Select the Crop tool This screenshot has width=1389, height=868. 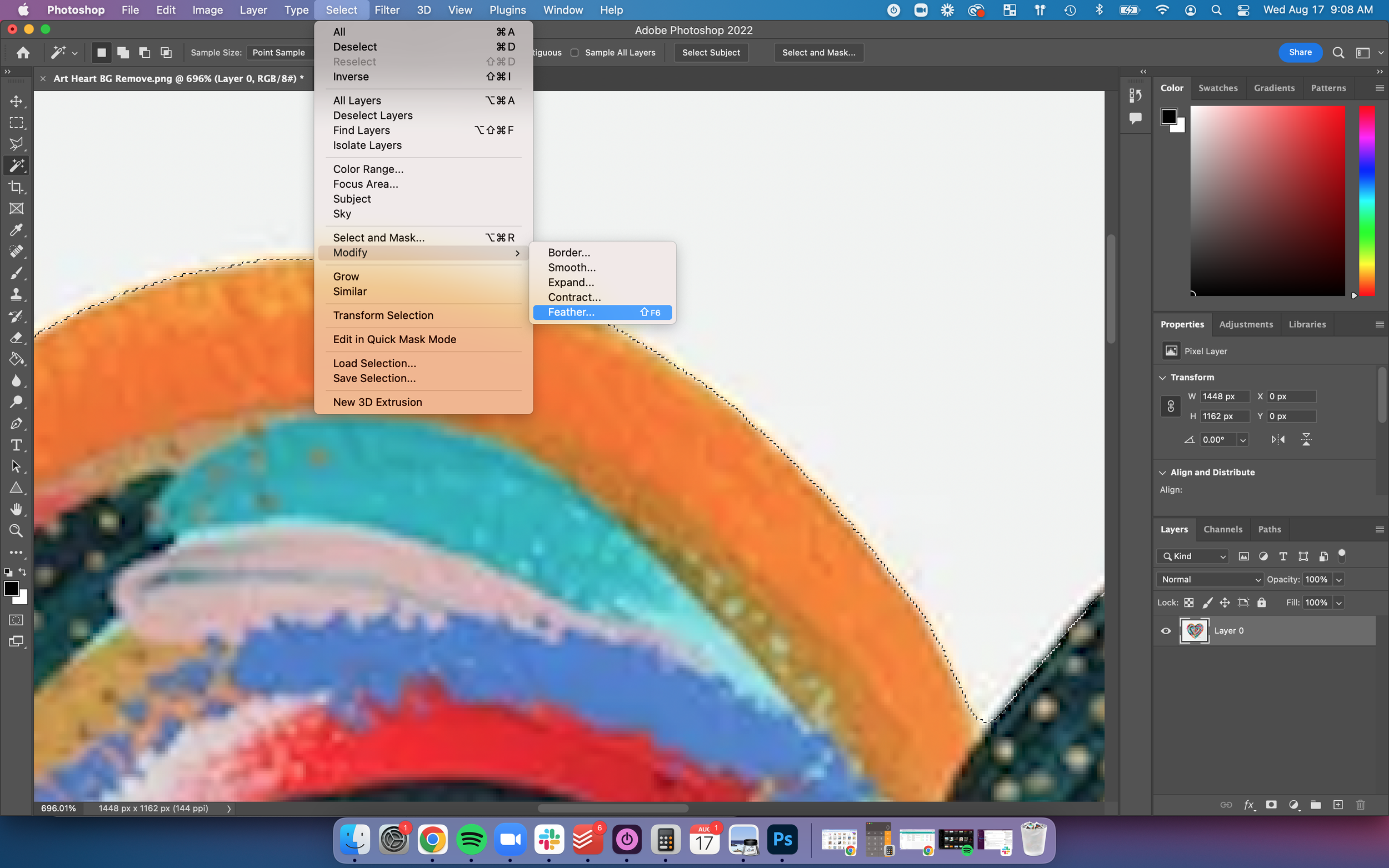[x=16, y=187]
